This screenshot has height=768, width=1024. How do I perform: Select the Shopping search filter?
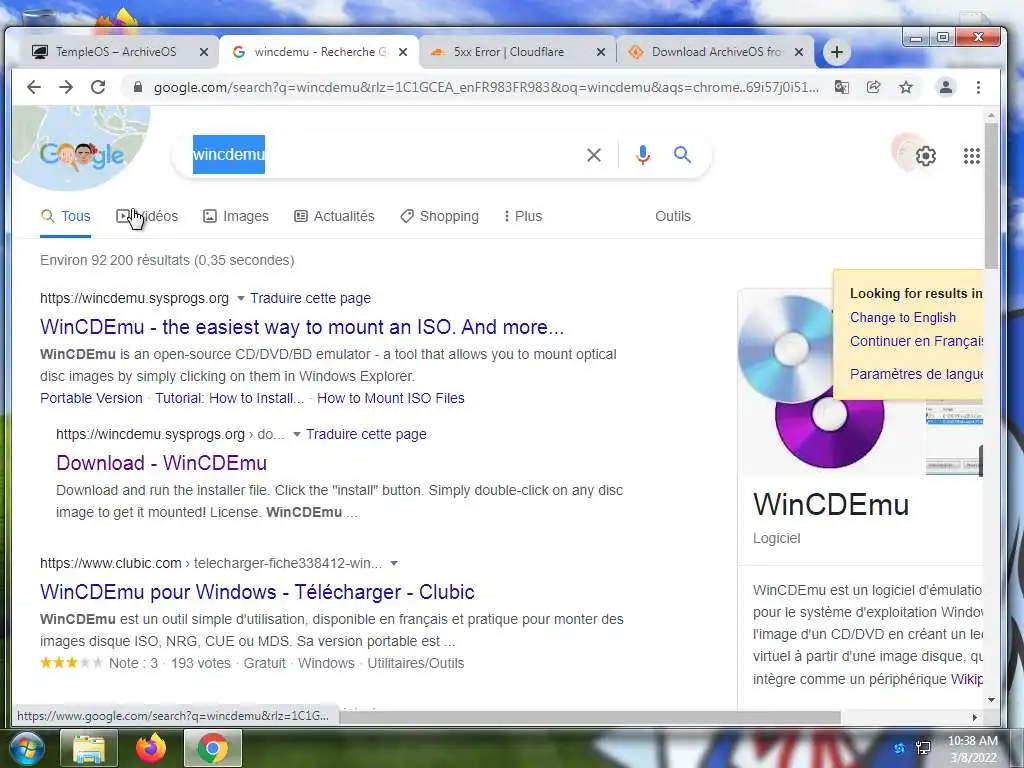tap(439, 216)
